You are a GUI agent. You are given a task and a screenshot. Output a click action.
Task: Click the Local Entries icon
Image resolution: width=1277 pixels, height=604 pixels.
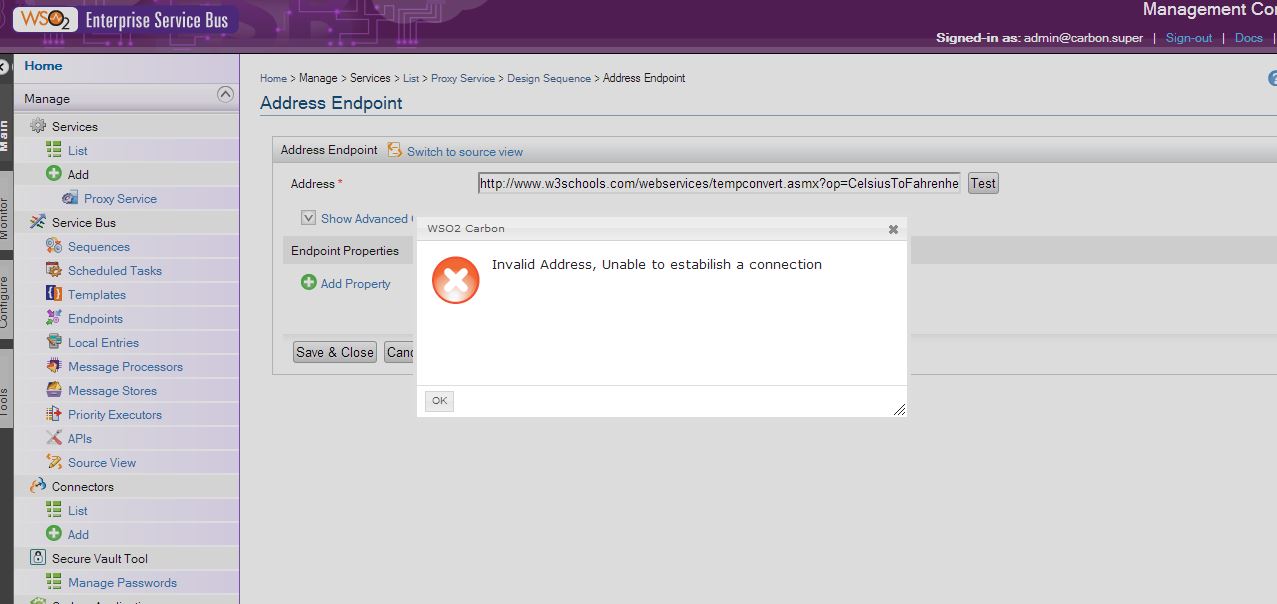[54, 342]
